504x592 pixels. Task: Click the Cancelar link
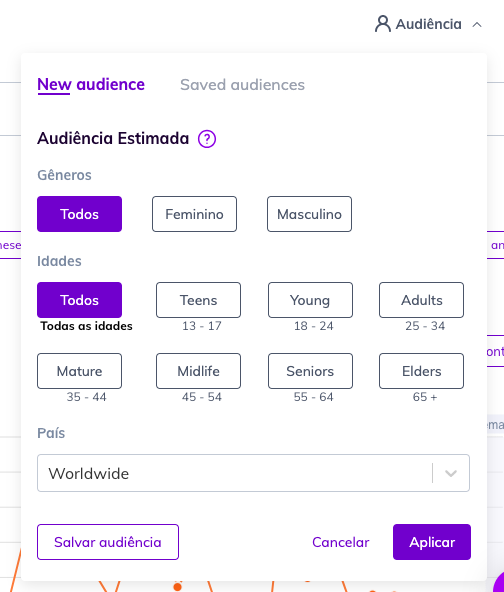point(341,542)
